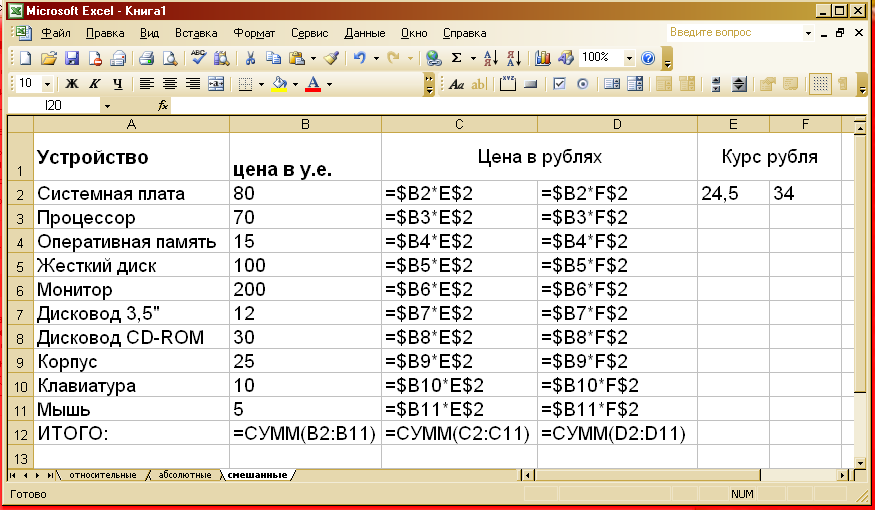Select cell with =СУММ(C2:C11)
Screen dimensions: 875x510
459,433
